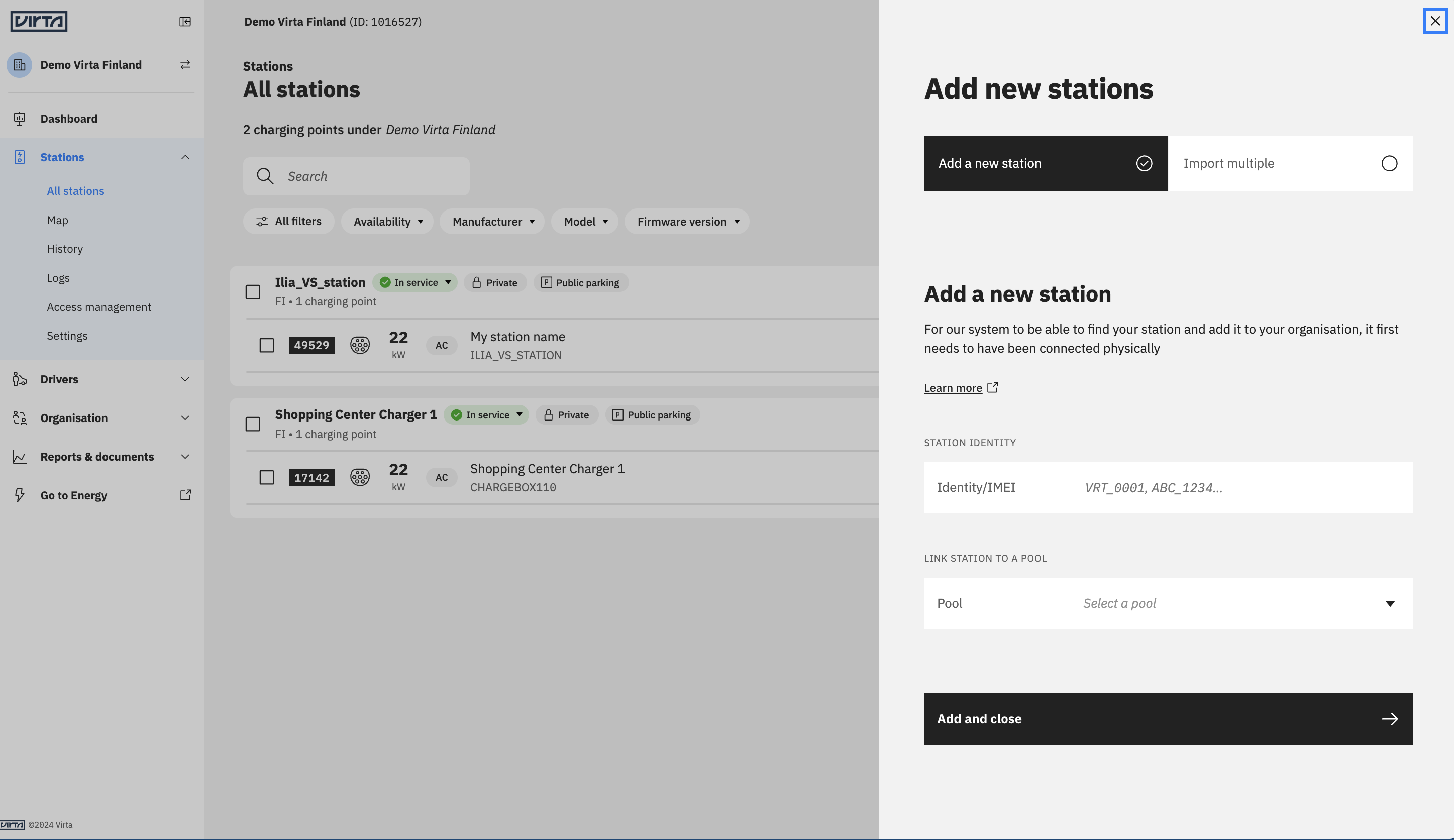Click the Stations charger icon
The height and width of the screenshot is (840, 1454).
click(x=20, y=157)
